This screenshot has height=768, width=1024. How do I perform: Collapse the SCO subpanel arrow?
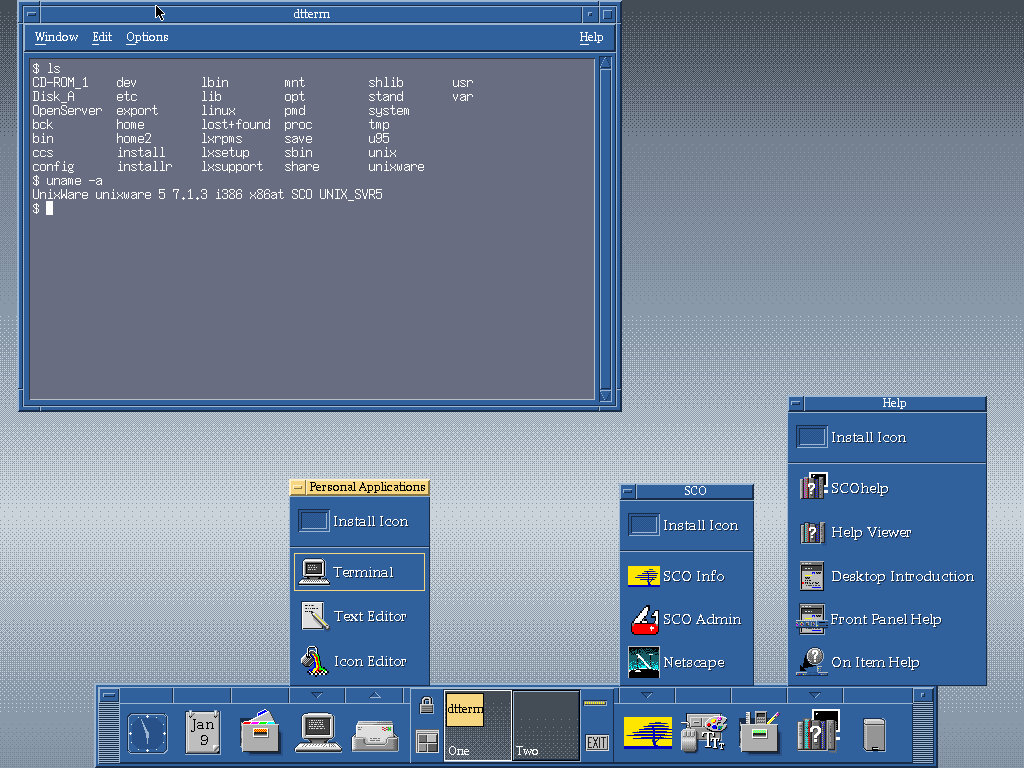(x=647, y=695)
